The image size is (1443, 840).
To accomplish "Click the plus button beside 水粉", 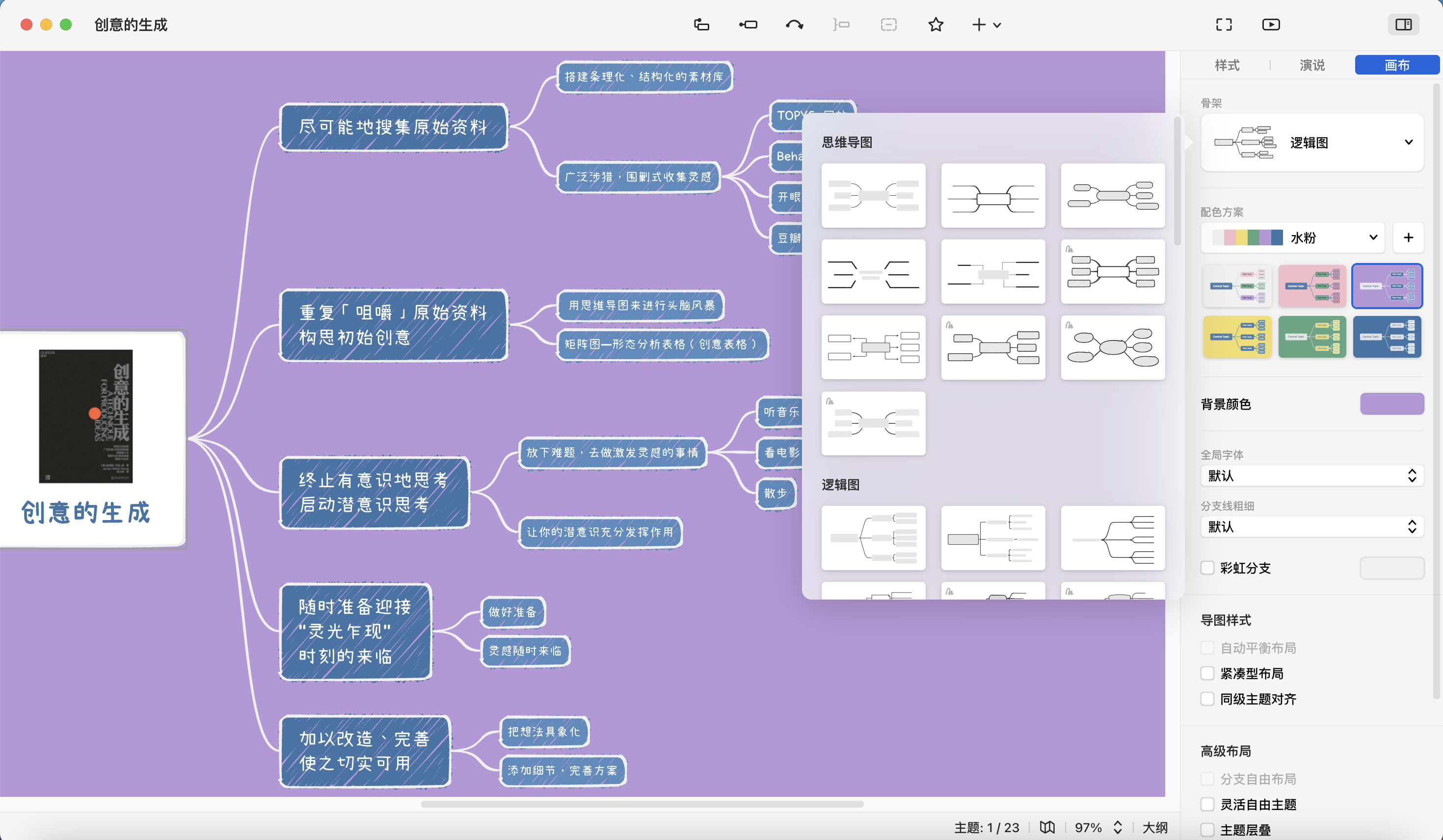I will pos(1408,237).
